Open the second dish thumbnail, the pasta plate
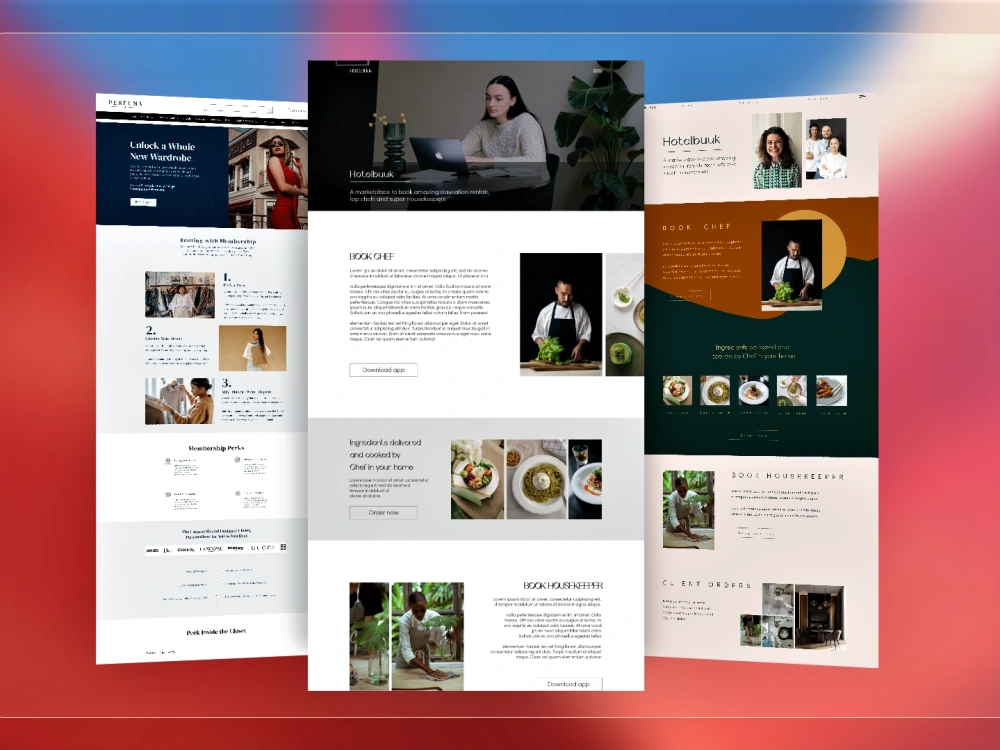Viewport: 1000px width, 750px height. 715,390
